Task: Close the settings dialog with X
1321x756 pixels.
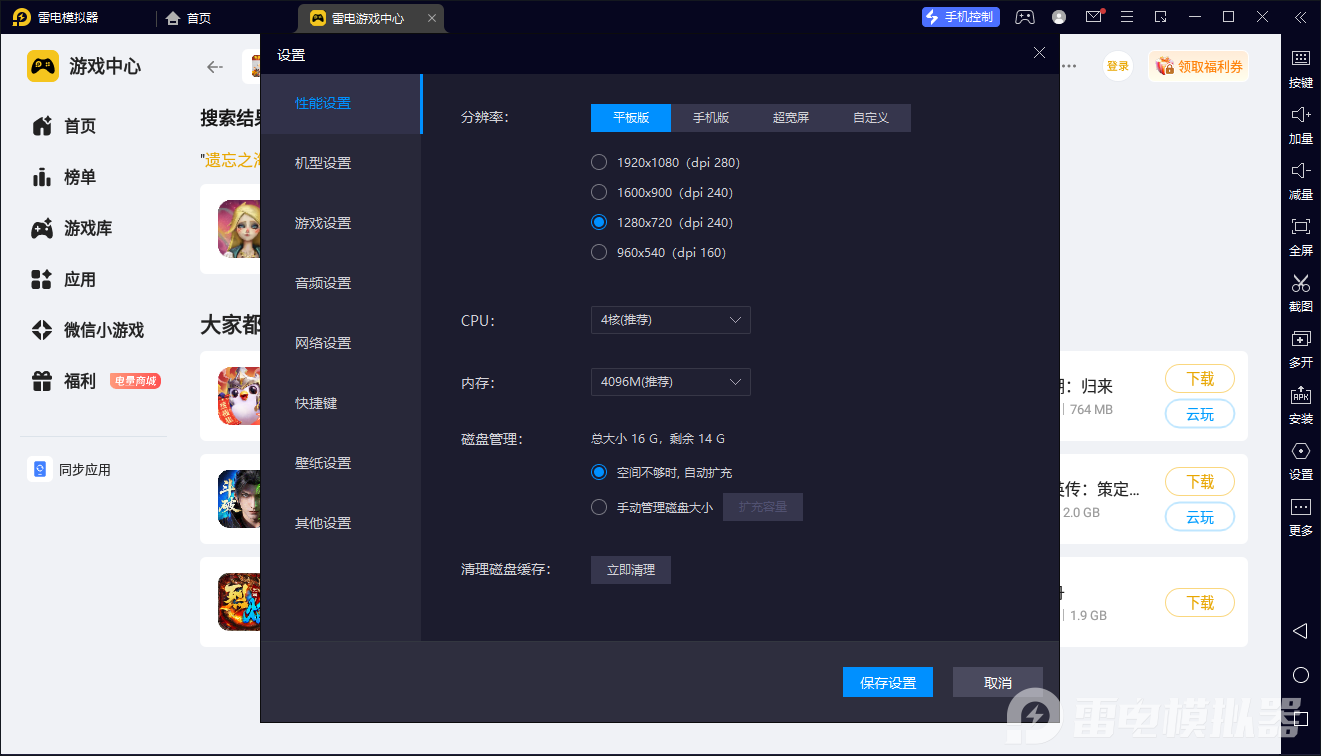Action: [x=1039, y=53]
